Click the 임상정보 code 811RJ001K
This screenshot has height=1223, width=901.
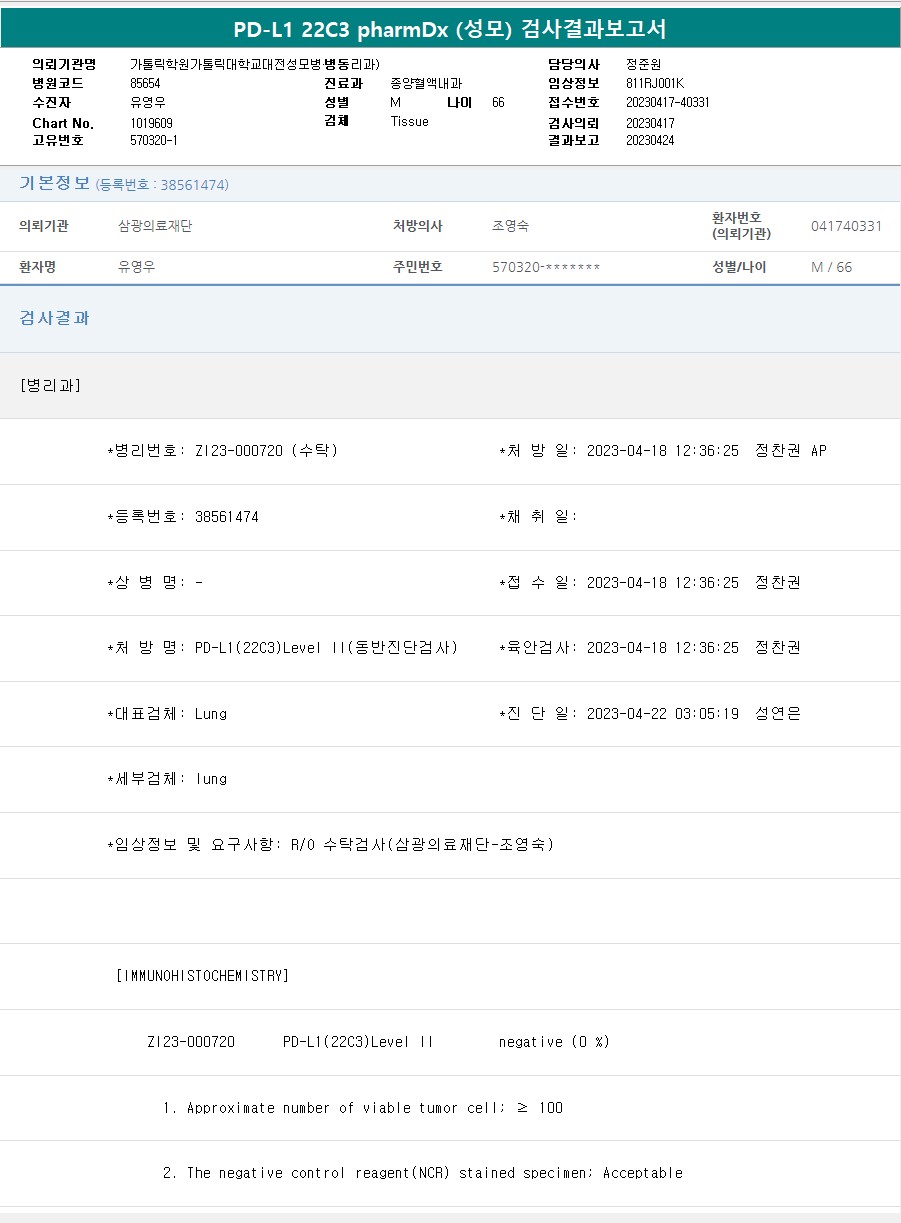point(654,83)
